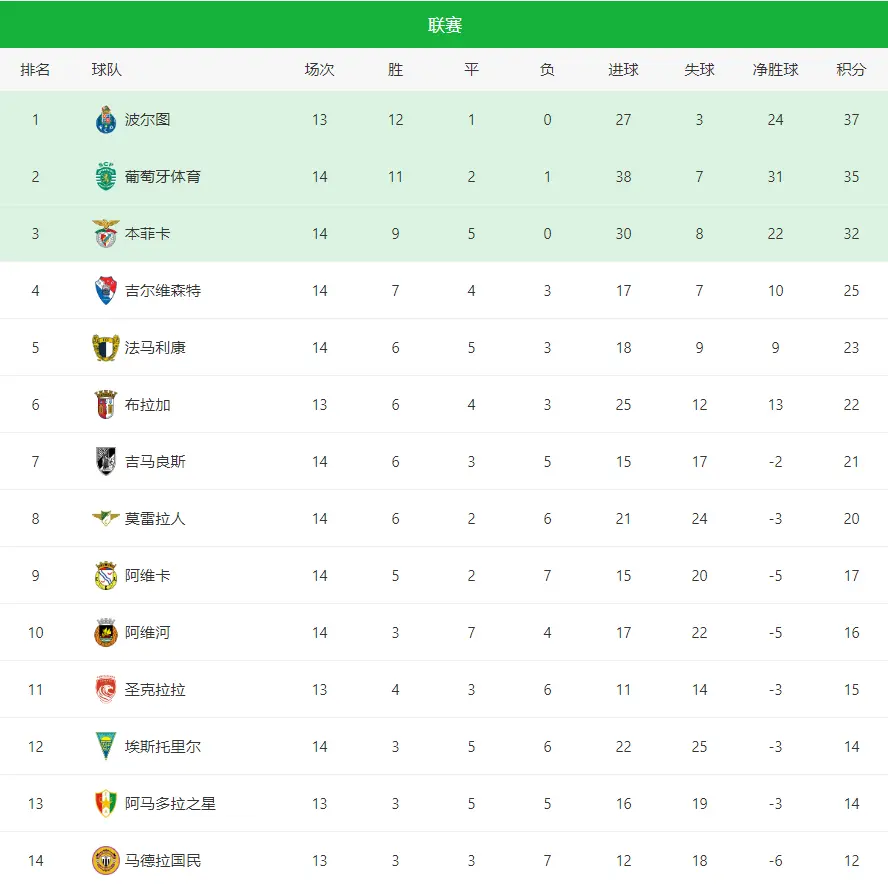Image resolution: width=888 pixels, height=885 pixels.
Task: Click the Benfica eagle crest icon
Action: pos(106,234)
